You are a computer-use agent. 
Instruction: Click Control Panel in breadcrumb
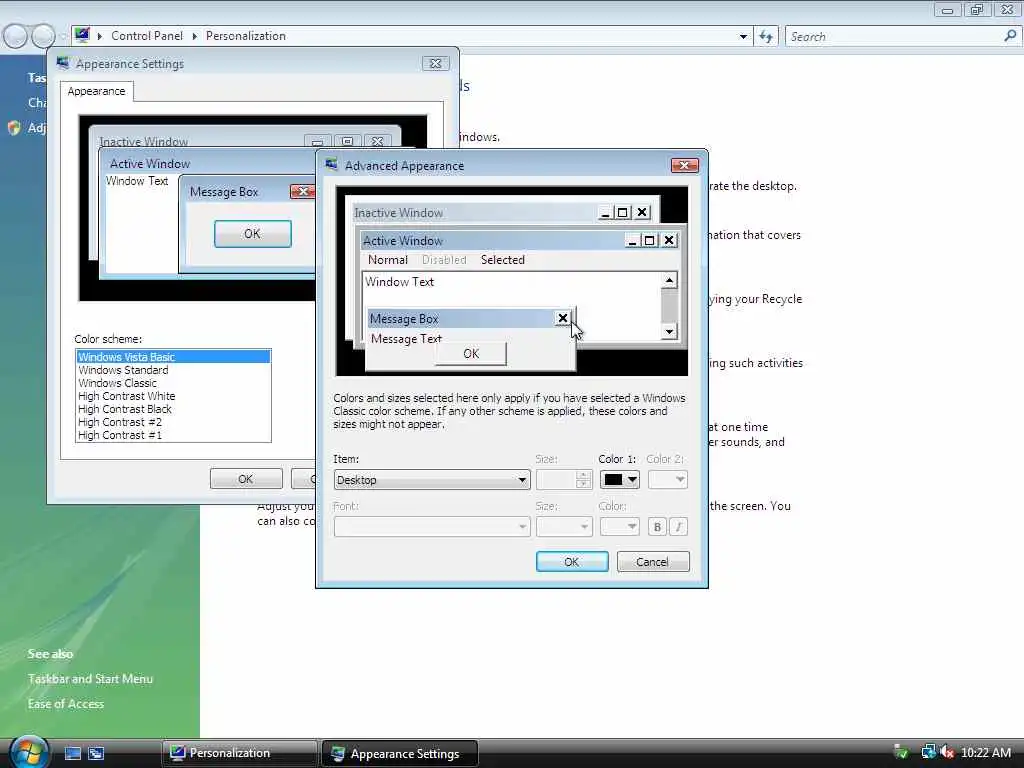[x=147, y=36]
